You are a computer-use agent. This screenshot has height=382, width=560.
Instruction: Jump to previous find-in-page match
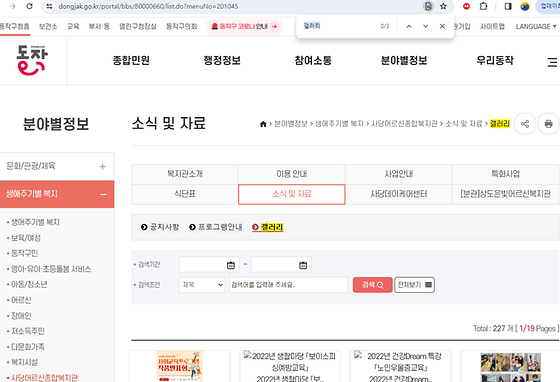pyautogui.click(x=409, y=26)
